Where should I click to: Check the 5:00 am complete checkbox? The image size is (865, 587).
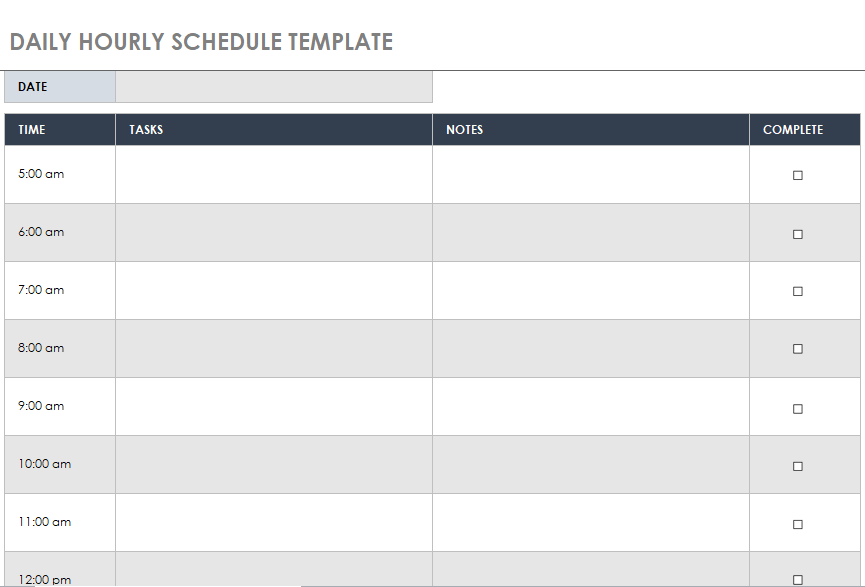pos(798,175)
